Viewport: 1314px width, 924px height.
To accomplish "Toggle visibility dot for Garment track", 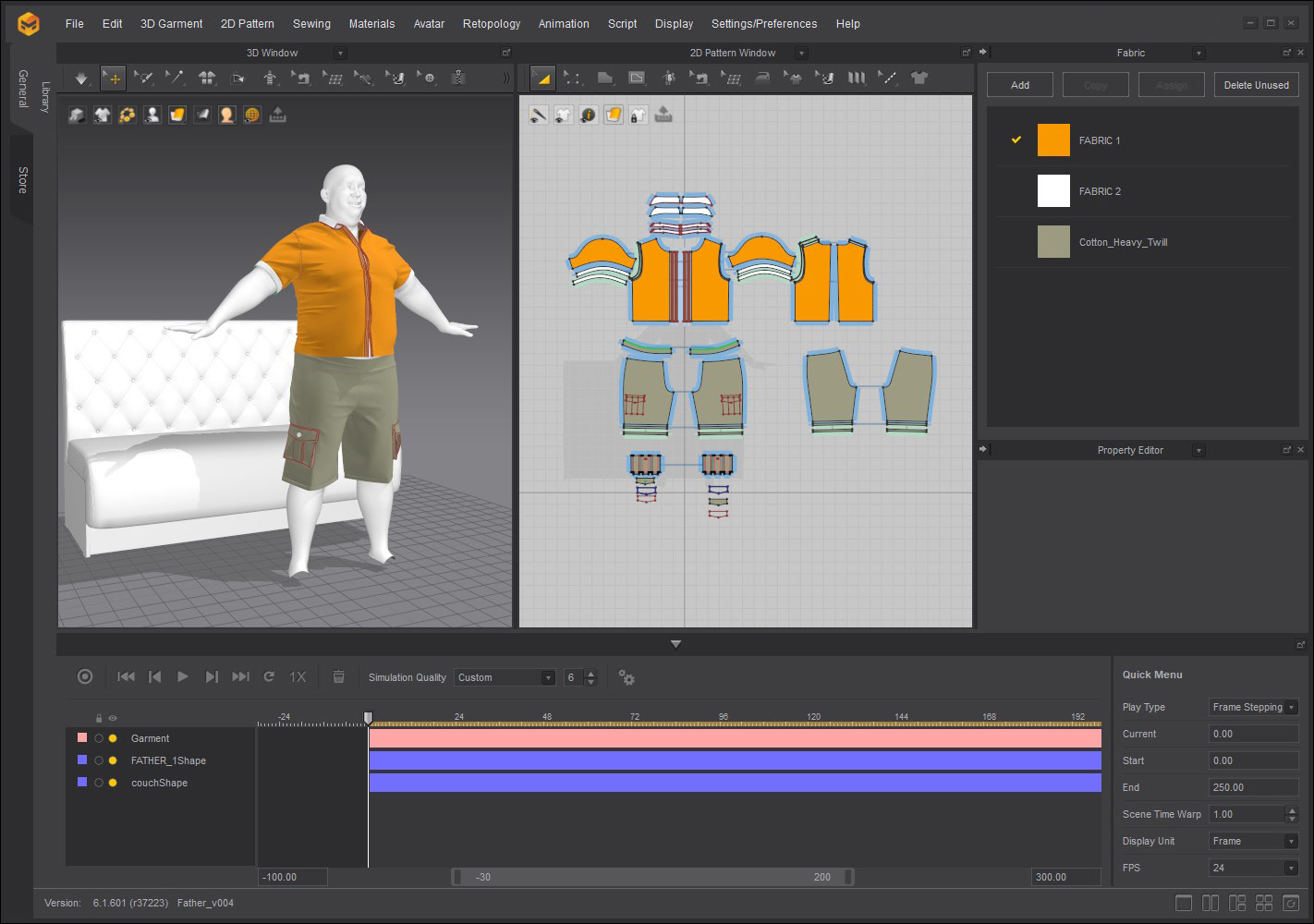I will click(113, 738).
